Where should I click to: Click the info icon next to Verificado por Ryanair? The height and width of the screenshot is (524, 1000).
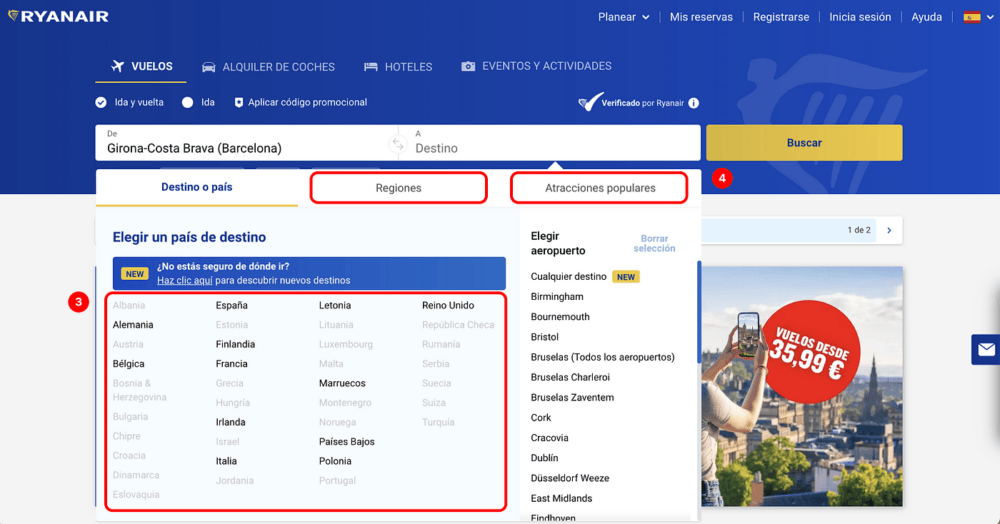pos(694,103)
